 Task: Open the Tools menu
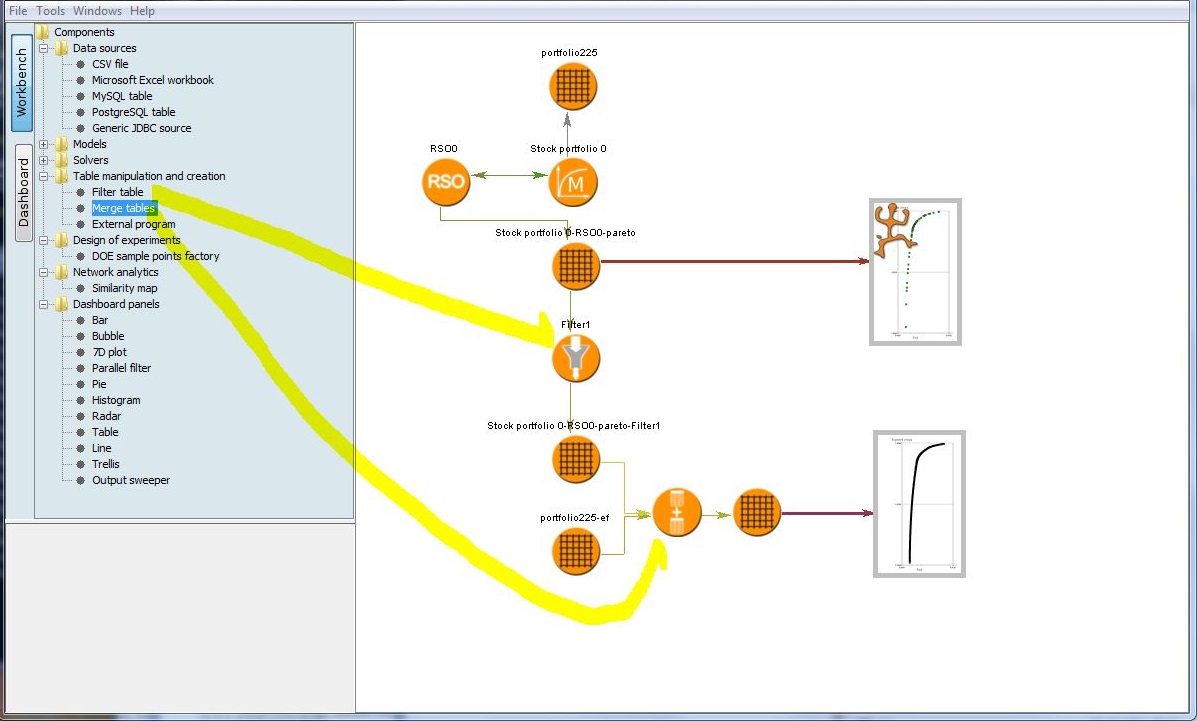pyautogui.click(x=50, y=11)
